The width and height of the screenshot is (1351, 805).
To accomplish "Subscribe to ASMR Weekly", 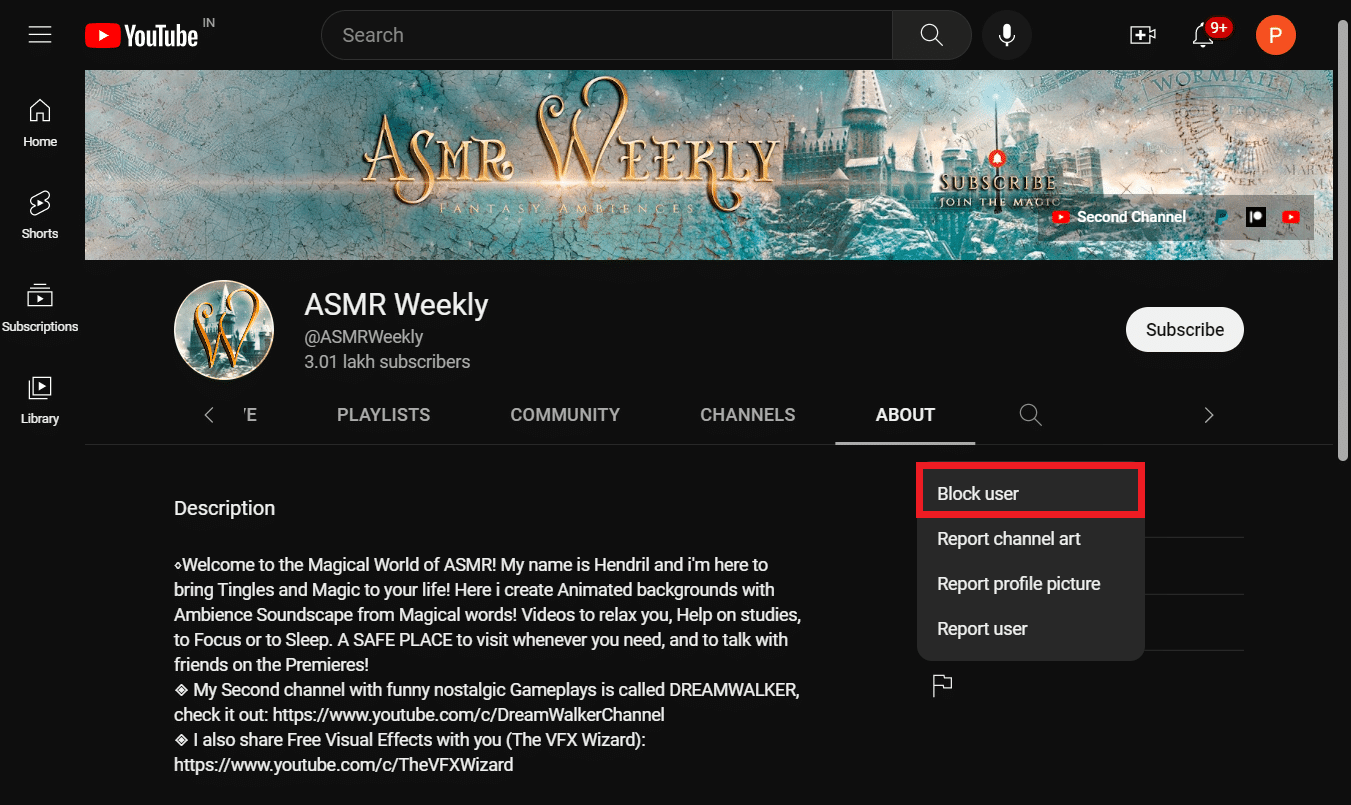I will (1184, 329).
